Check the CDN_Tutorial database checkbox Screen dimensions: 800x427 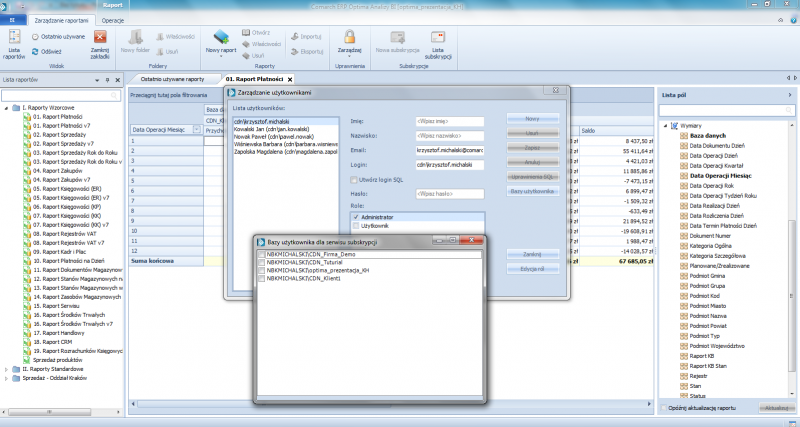[x=262, y=263]
